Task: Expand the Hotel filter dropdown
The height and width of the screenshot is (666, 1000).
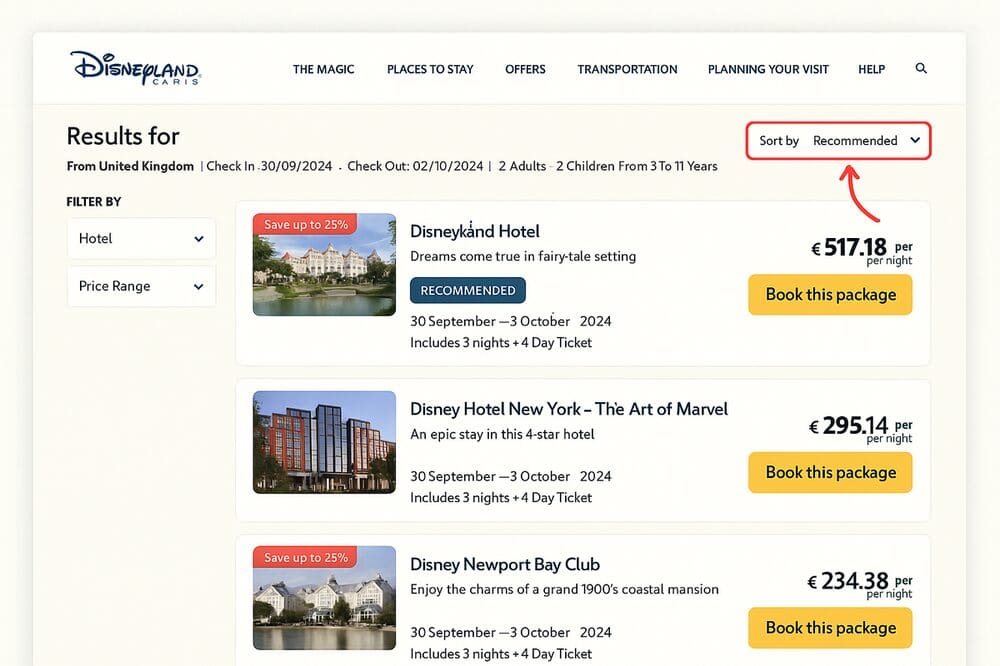Action: point(141,239)
